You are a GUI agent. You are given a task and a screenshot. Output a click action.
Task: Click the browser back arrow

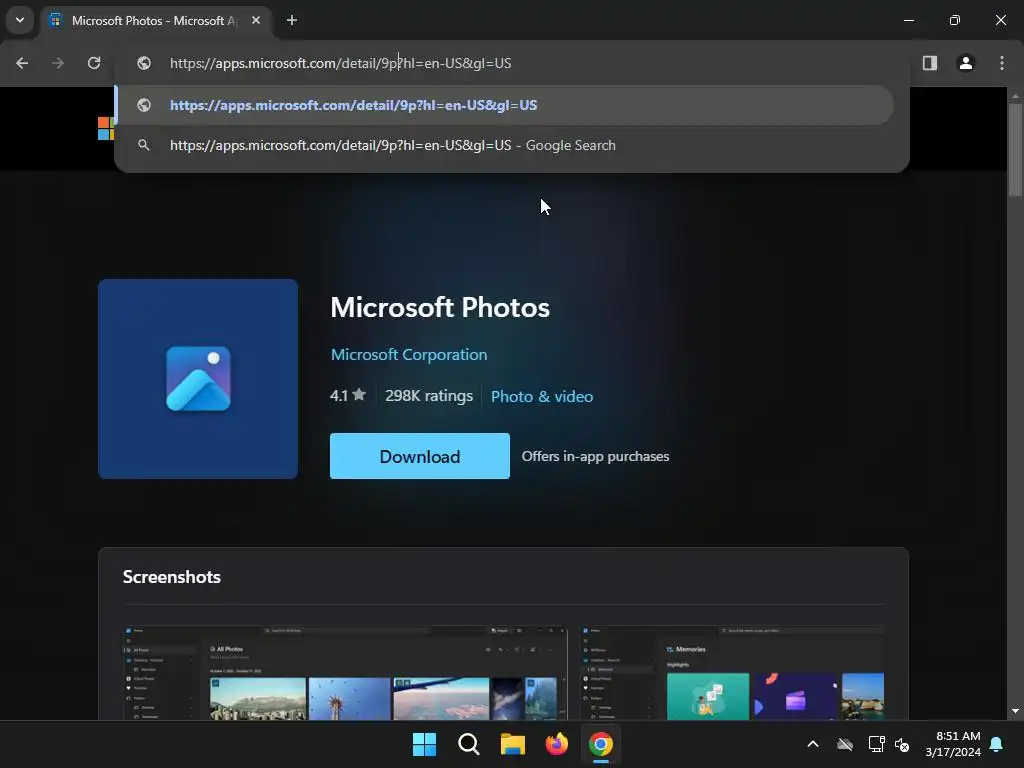(x=22, y=63)
